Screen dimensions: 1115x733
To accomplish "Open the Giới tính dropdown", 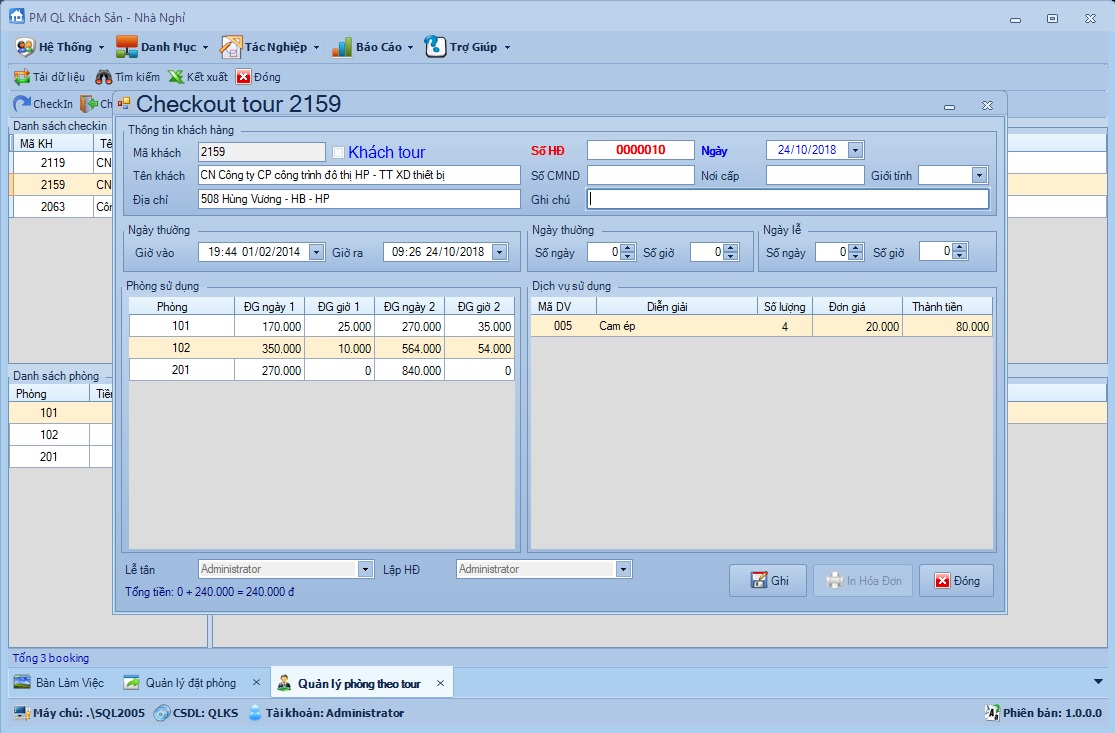I will coord(979,175).
